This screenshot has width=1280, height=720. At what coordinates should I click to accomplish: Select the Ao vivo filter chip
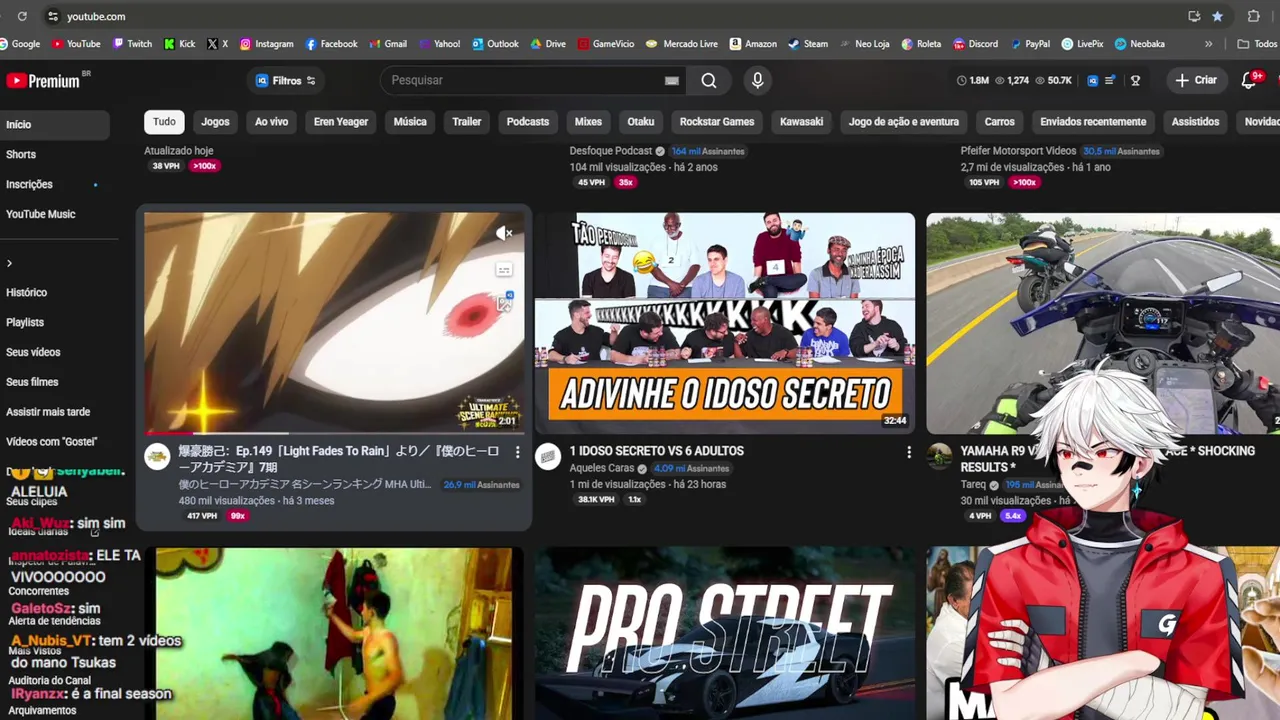click(x=271, y=122)
